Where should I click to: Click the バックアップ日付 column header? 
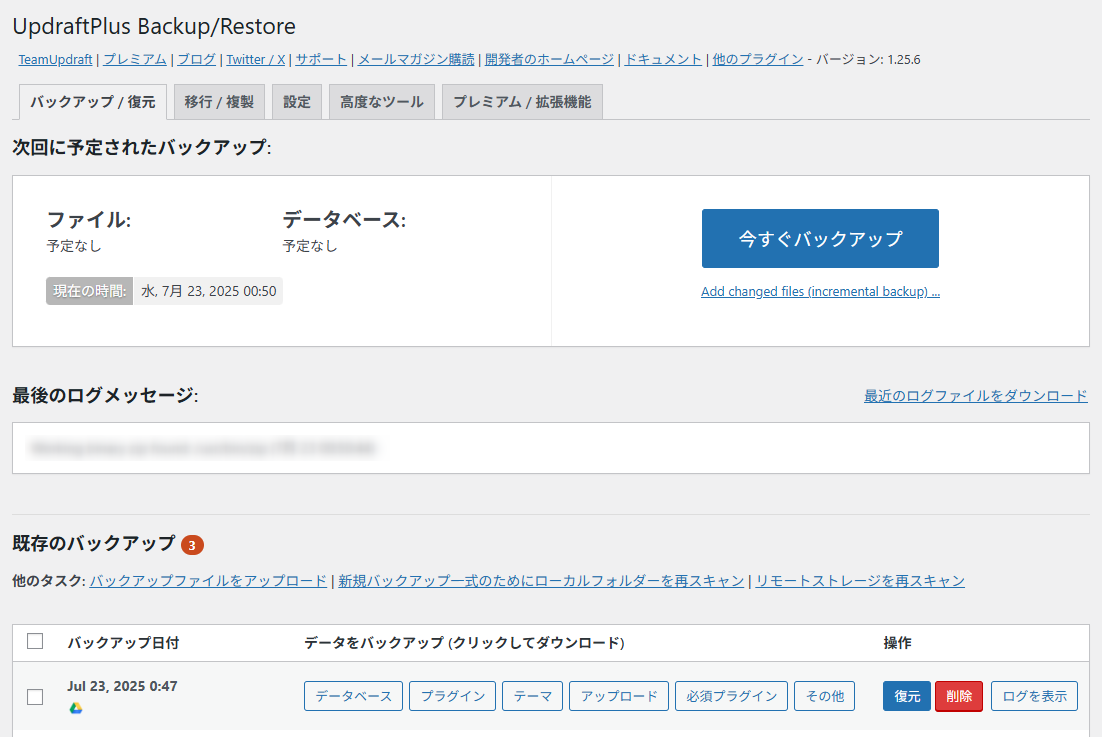123,642
